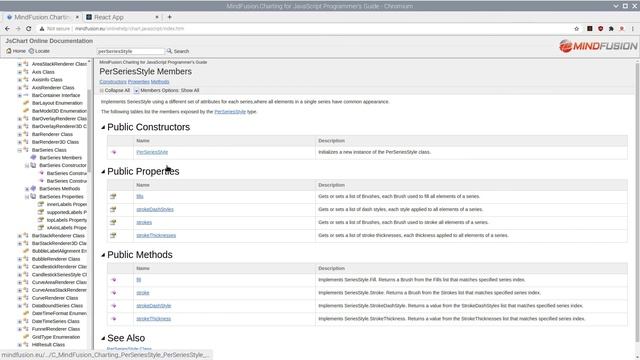Click the magnifier Search icon

tap(169, 51)
